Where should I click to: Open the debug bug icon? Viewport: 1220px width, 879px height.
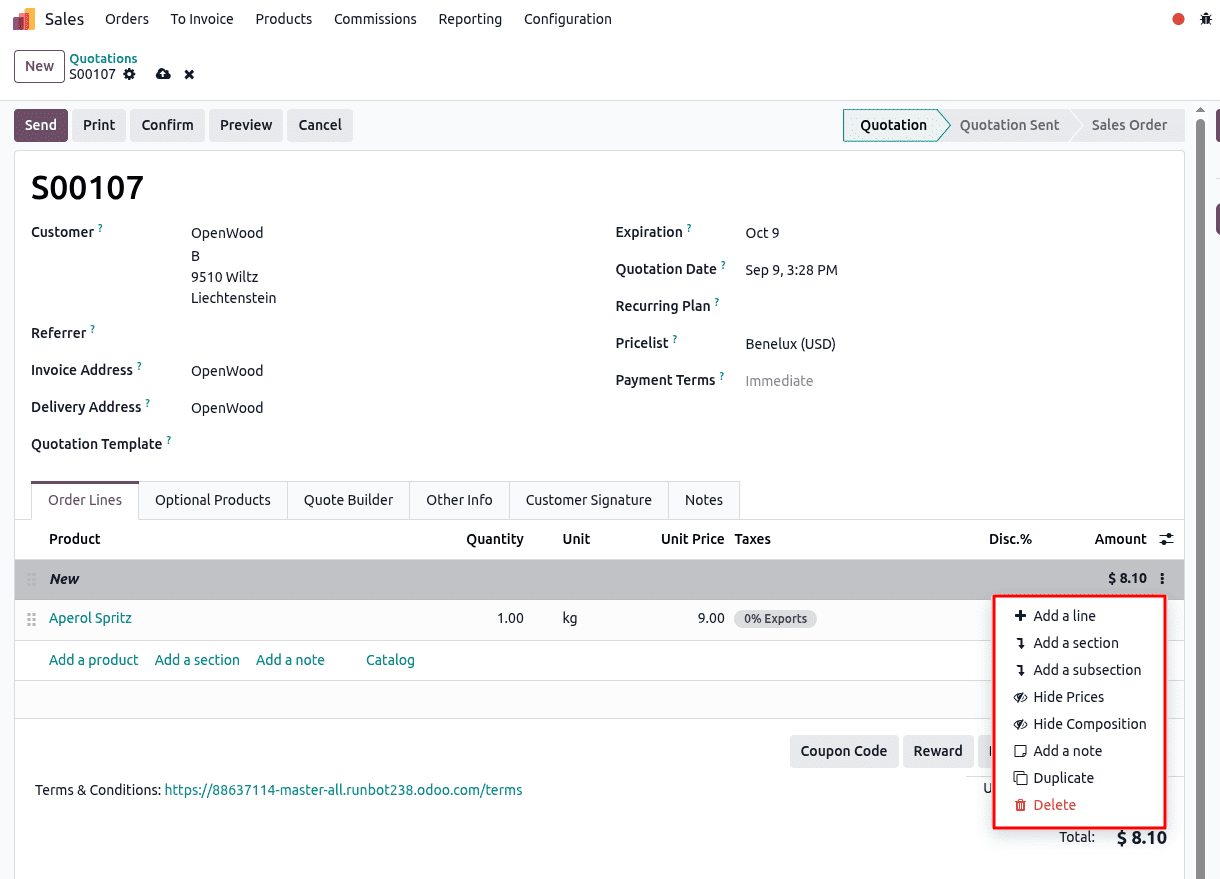coord(1205,19)
